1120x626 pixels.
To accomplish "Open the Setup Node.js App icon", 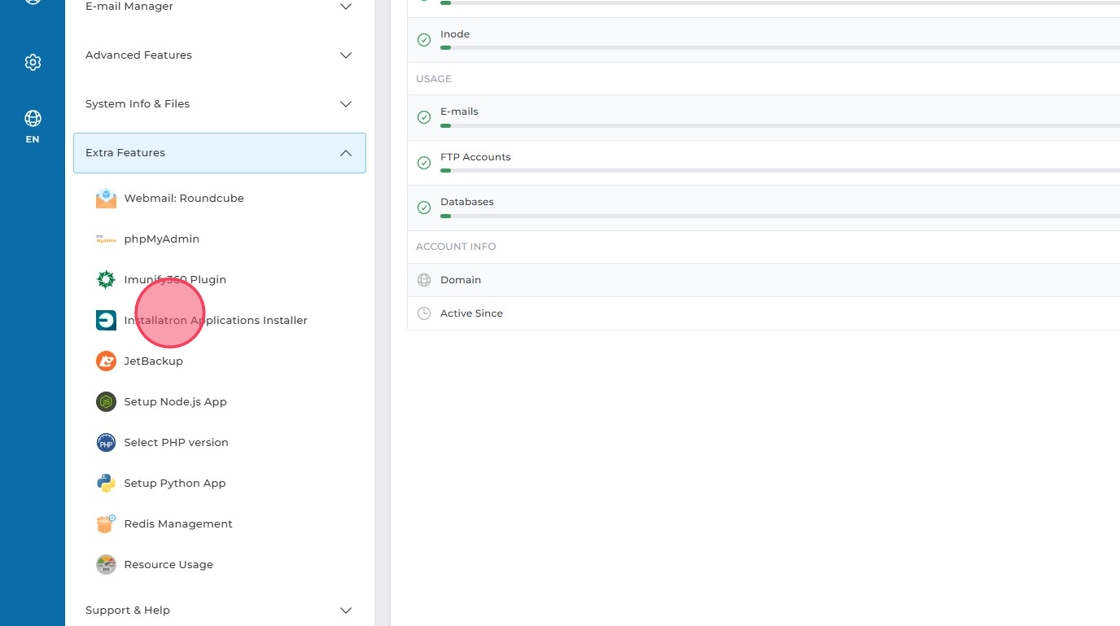I will pyautogui.click(x=106, y=402).
